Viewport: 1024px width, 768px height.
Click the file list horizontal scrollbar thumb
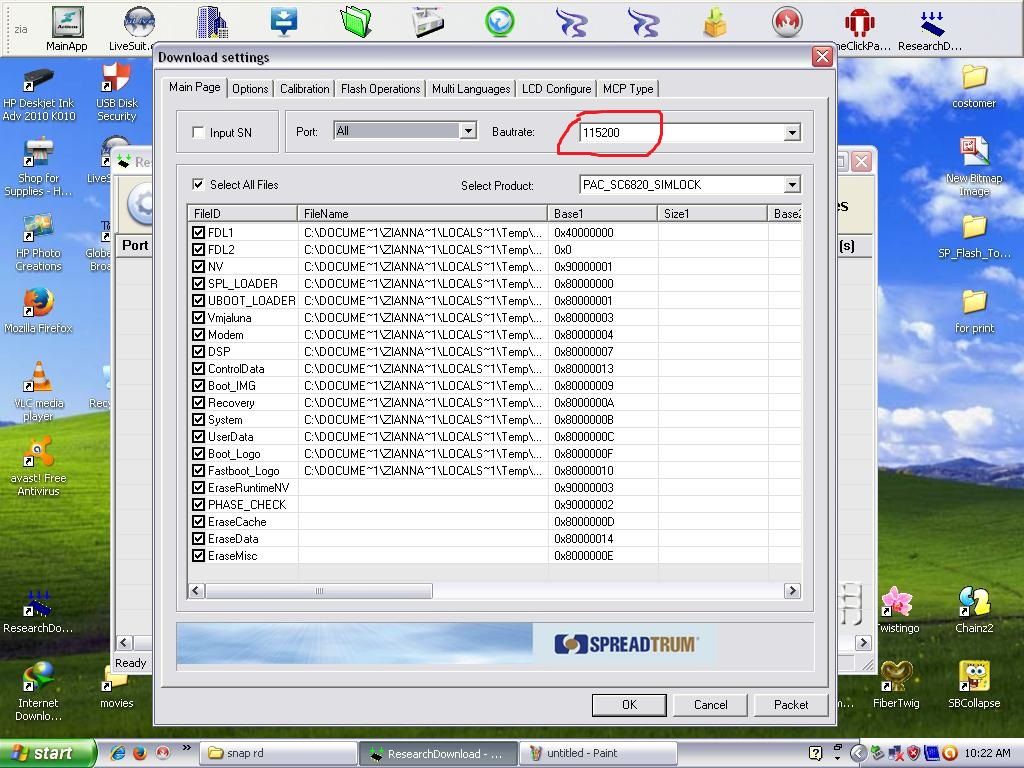click(x=319, y=591)
